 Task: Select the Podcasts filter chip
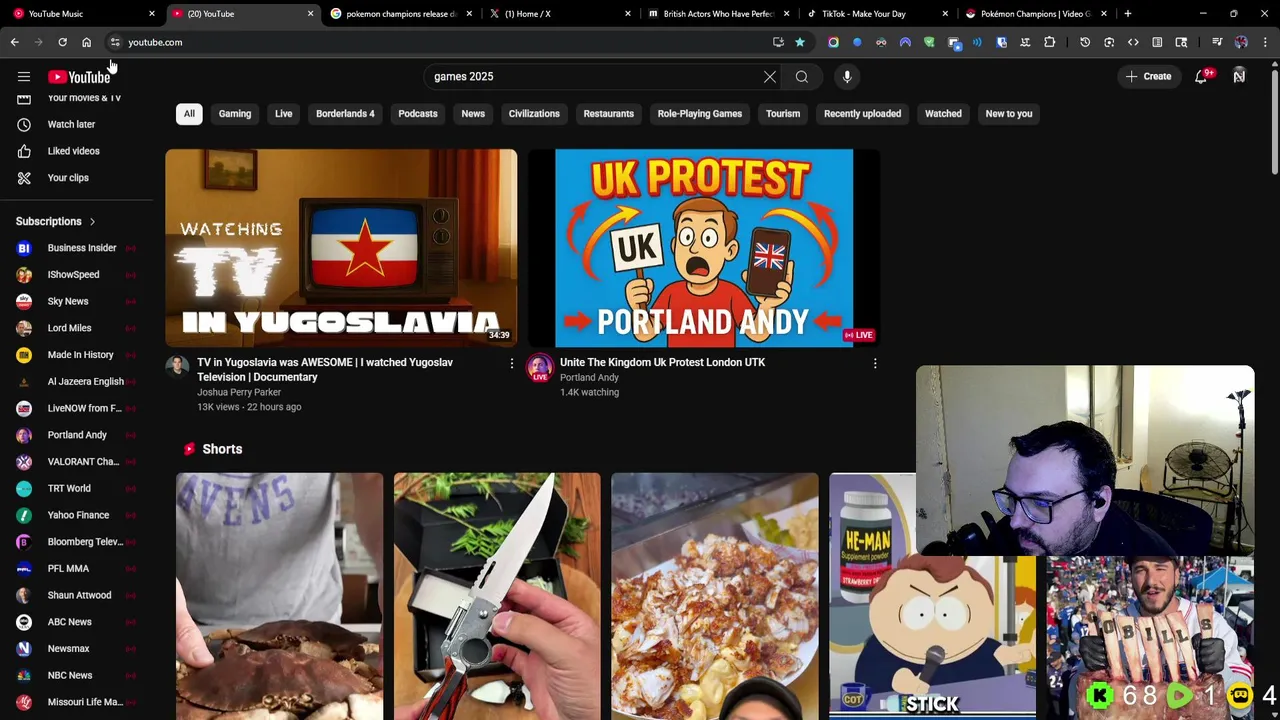[418, 114]
